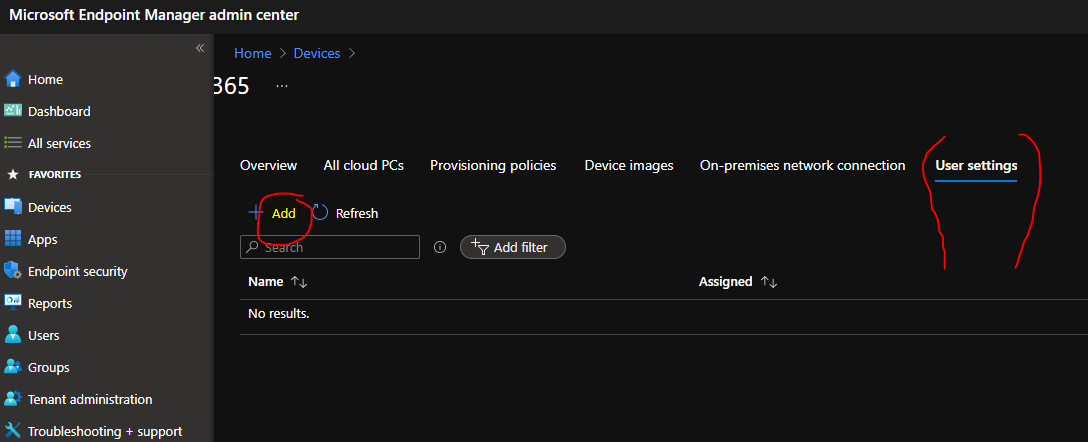This screenshot has height=442, width=1088.
Task: Click the Favorites star icon
Action: pos(13,174)
